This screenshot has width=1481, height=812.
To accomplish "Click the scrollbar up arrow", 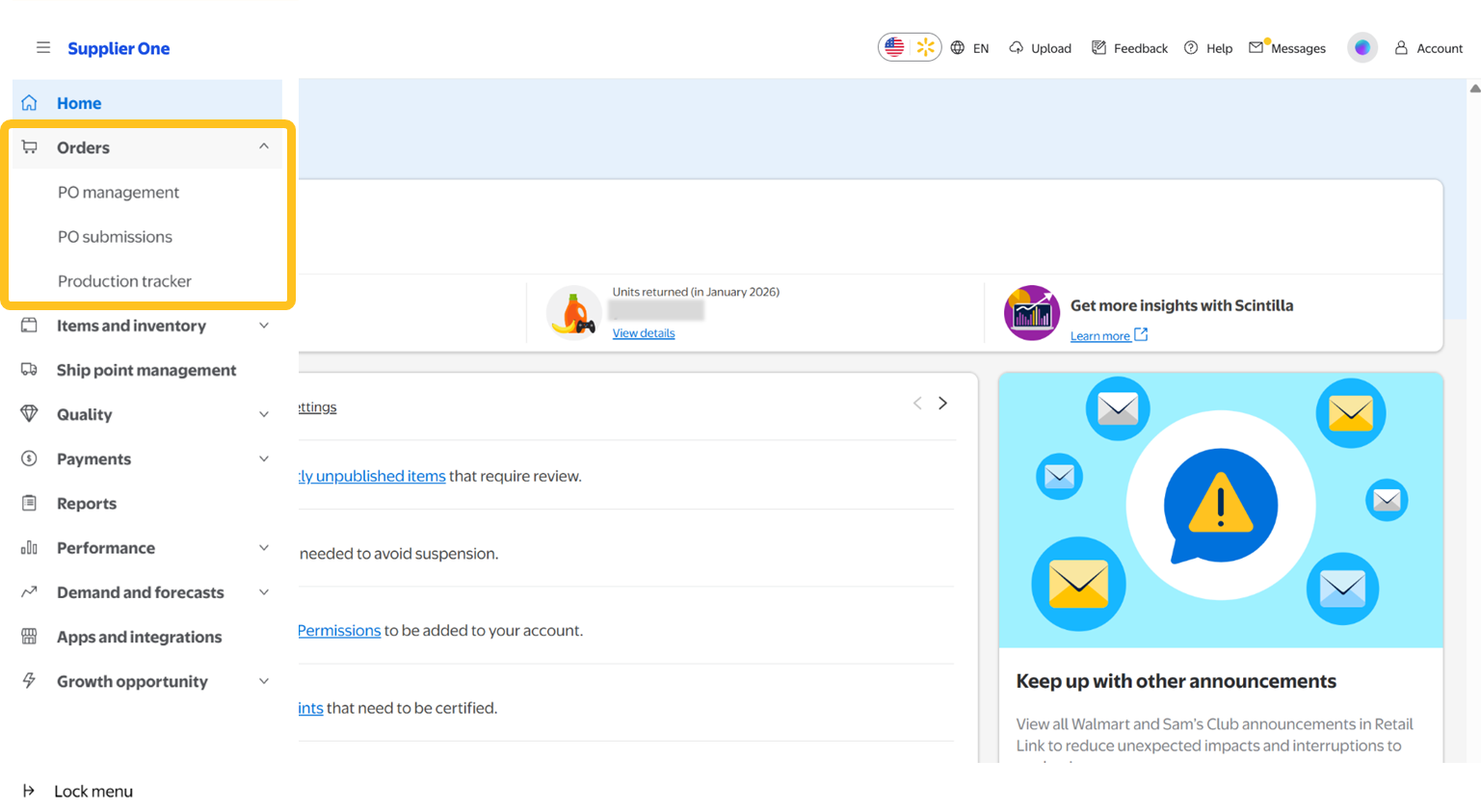I will tap(1474, 89).
